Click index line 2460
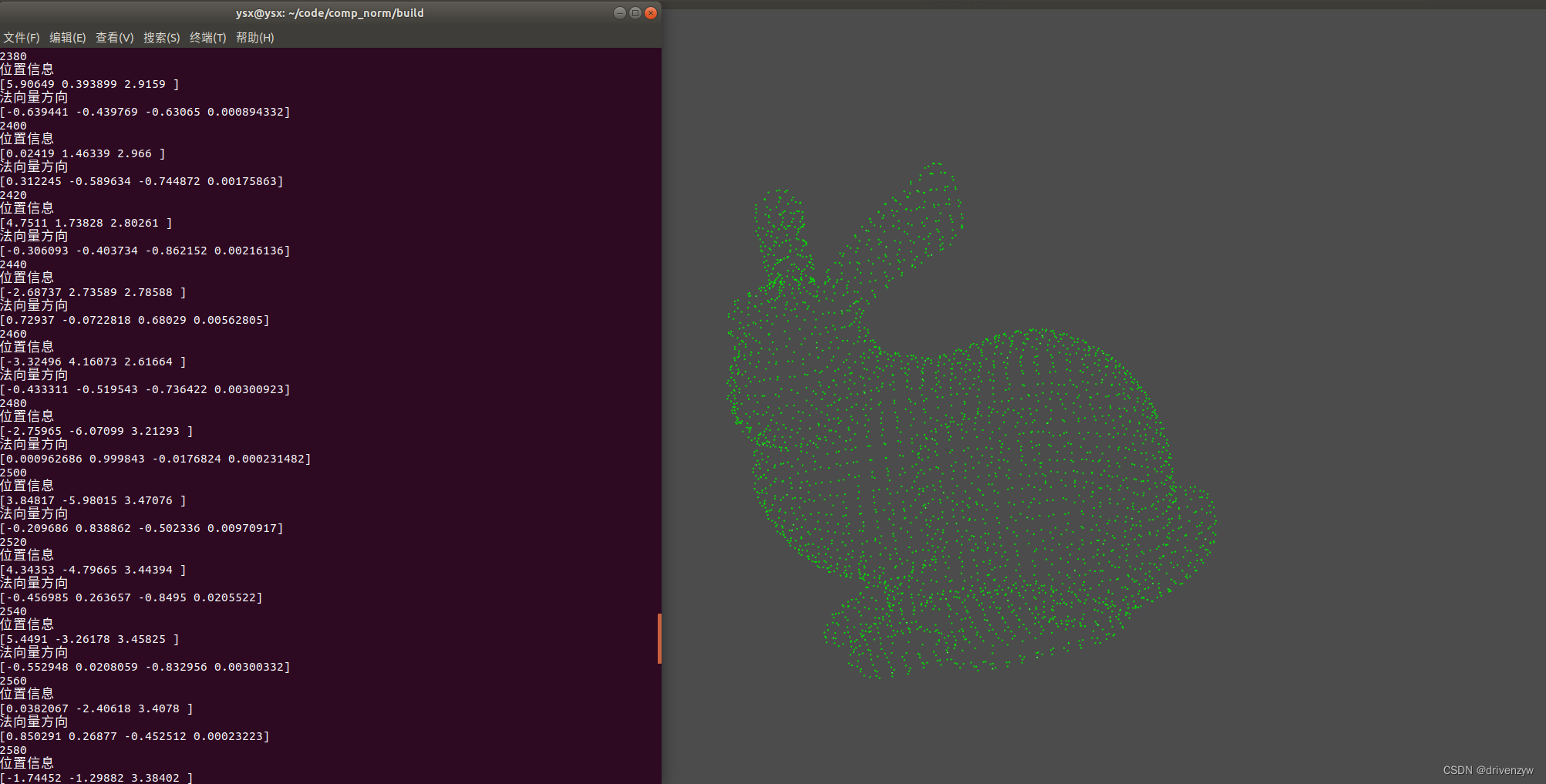The height and width of the screenshot is (784, 1546). (13, 334)
